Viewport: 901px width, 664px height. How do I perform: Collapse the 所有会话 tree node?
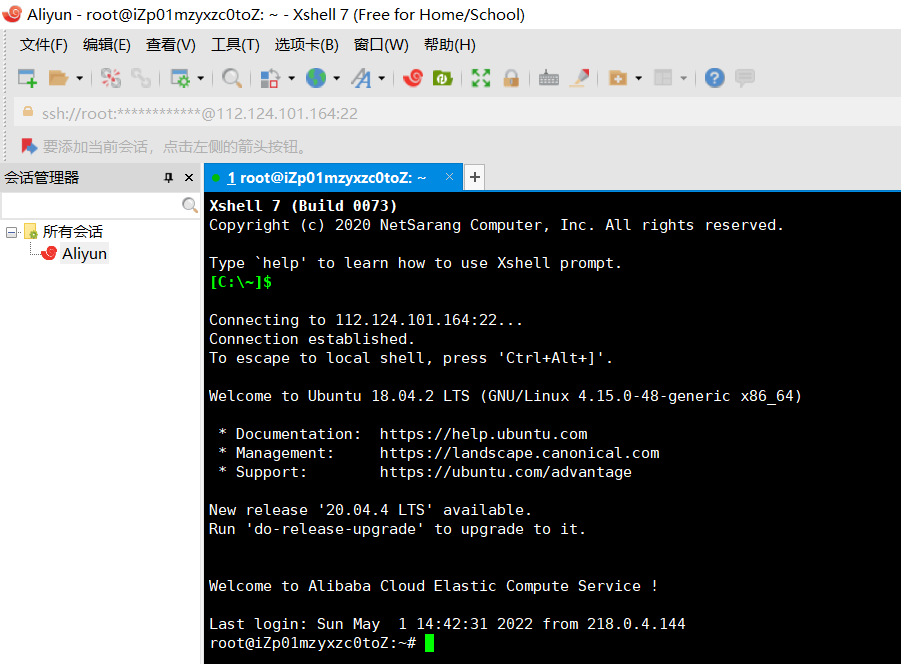pyautogui.click(x=12, y=232)
